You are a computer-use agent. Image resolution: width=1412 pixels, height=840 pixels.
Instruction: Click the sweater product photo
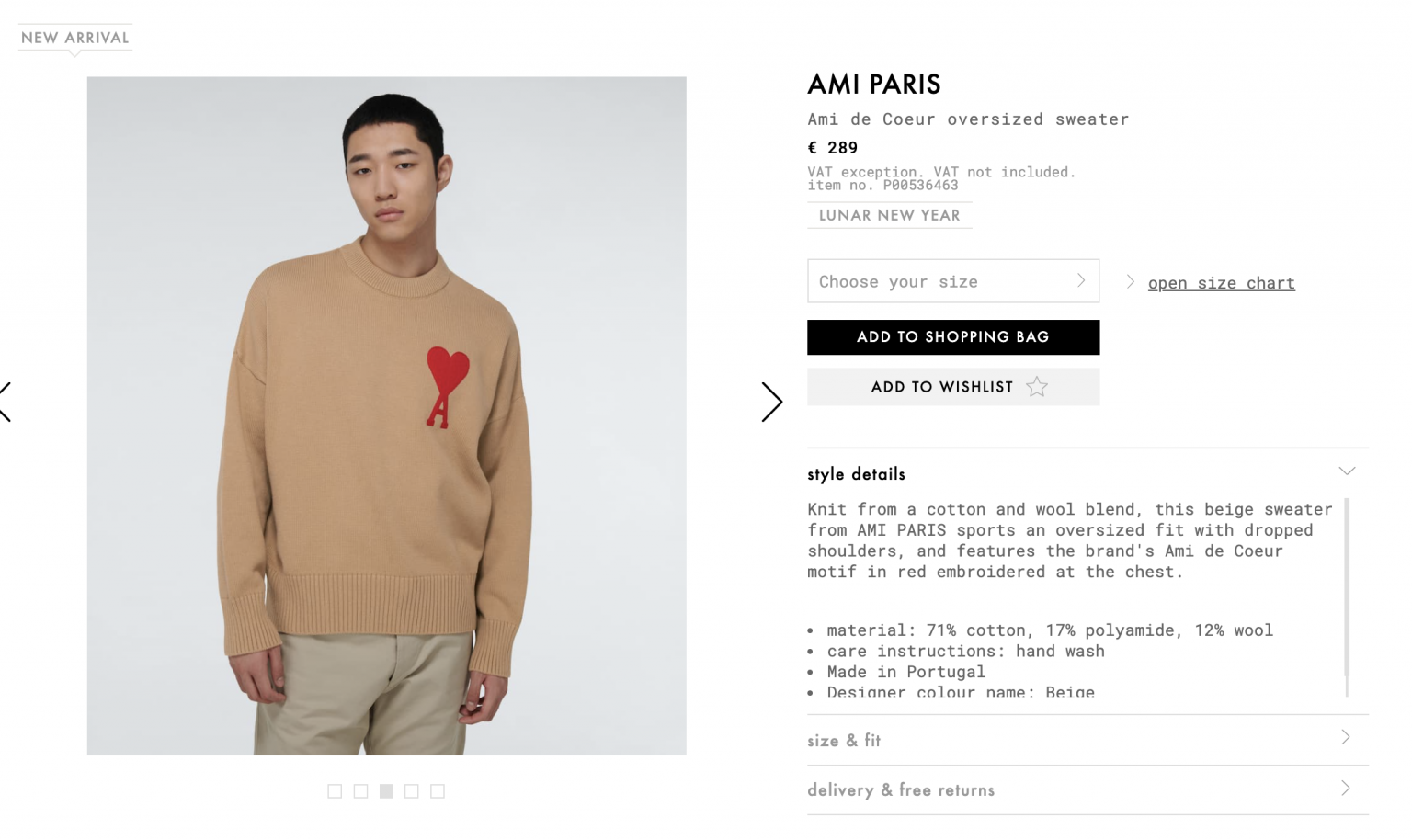[387, 416]
